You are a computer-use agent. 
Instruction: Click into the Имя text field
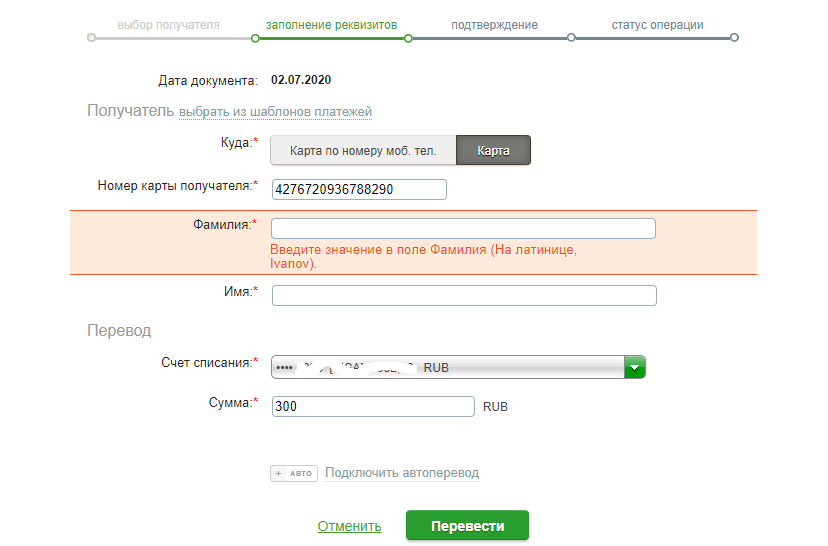[464, 296]
